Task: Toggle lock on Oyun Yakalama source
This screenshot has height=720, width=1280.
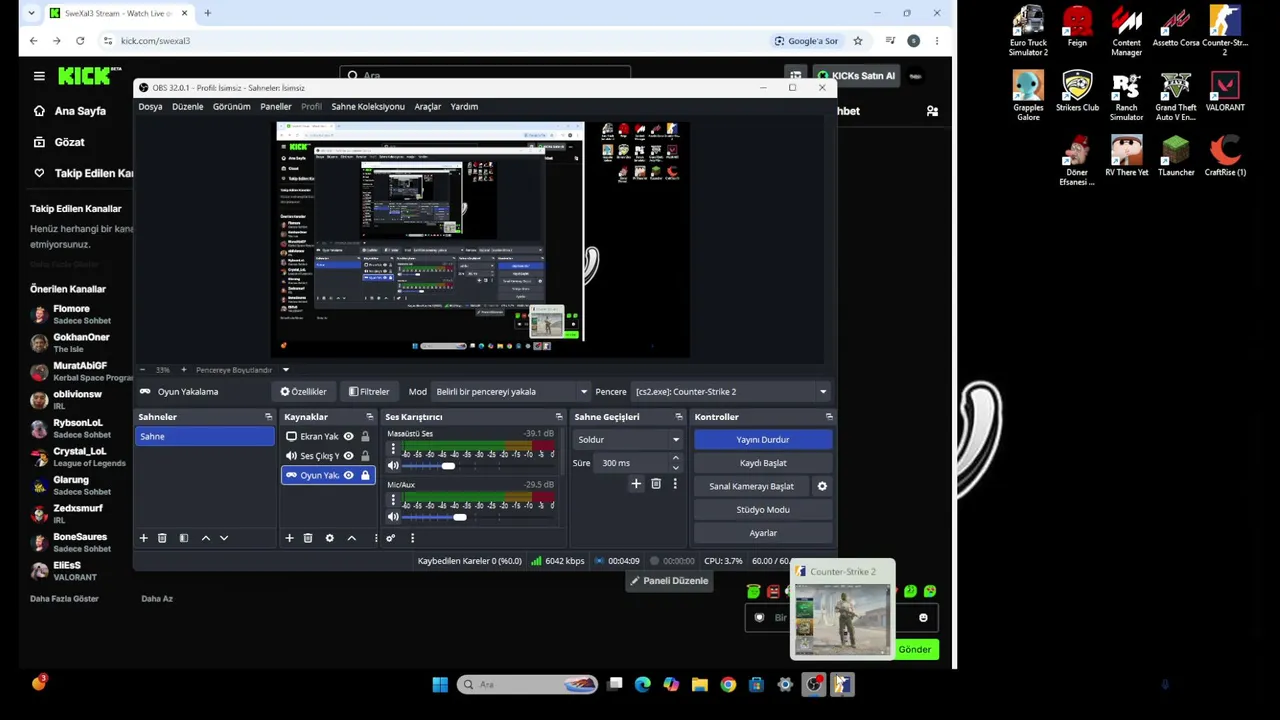Action: pyautogui.click(x=365, y=475)
